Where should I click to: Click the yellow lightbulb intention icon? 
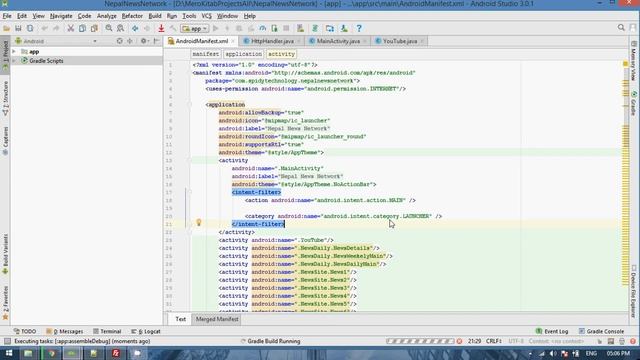[x=199, y=222]
